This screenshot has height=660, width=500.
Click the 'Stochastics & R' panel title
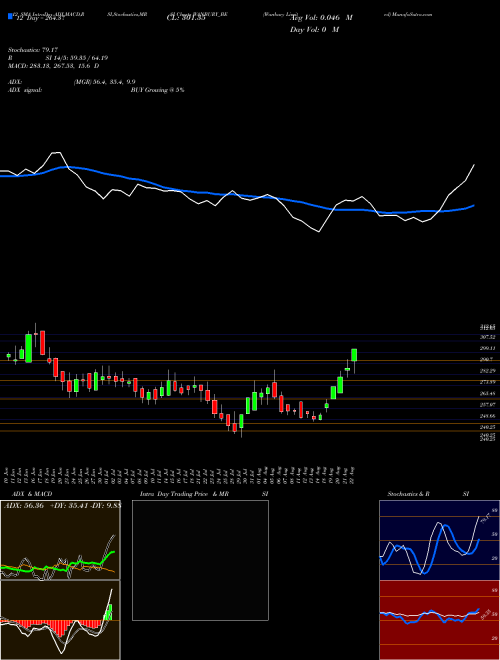click(x=408, y=494)
